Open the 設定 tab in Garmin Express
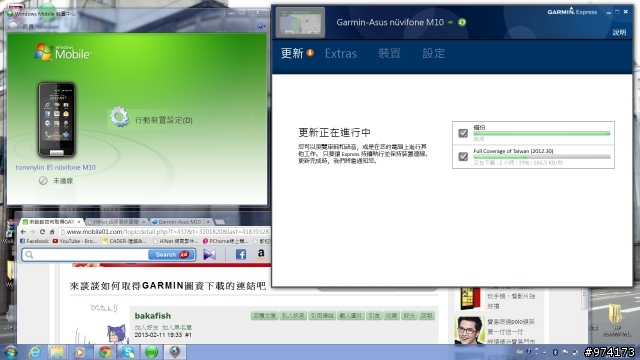Screen dimensions: 640x360 point(433,53)
